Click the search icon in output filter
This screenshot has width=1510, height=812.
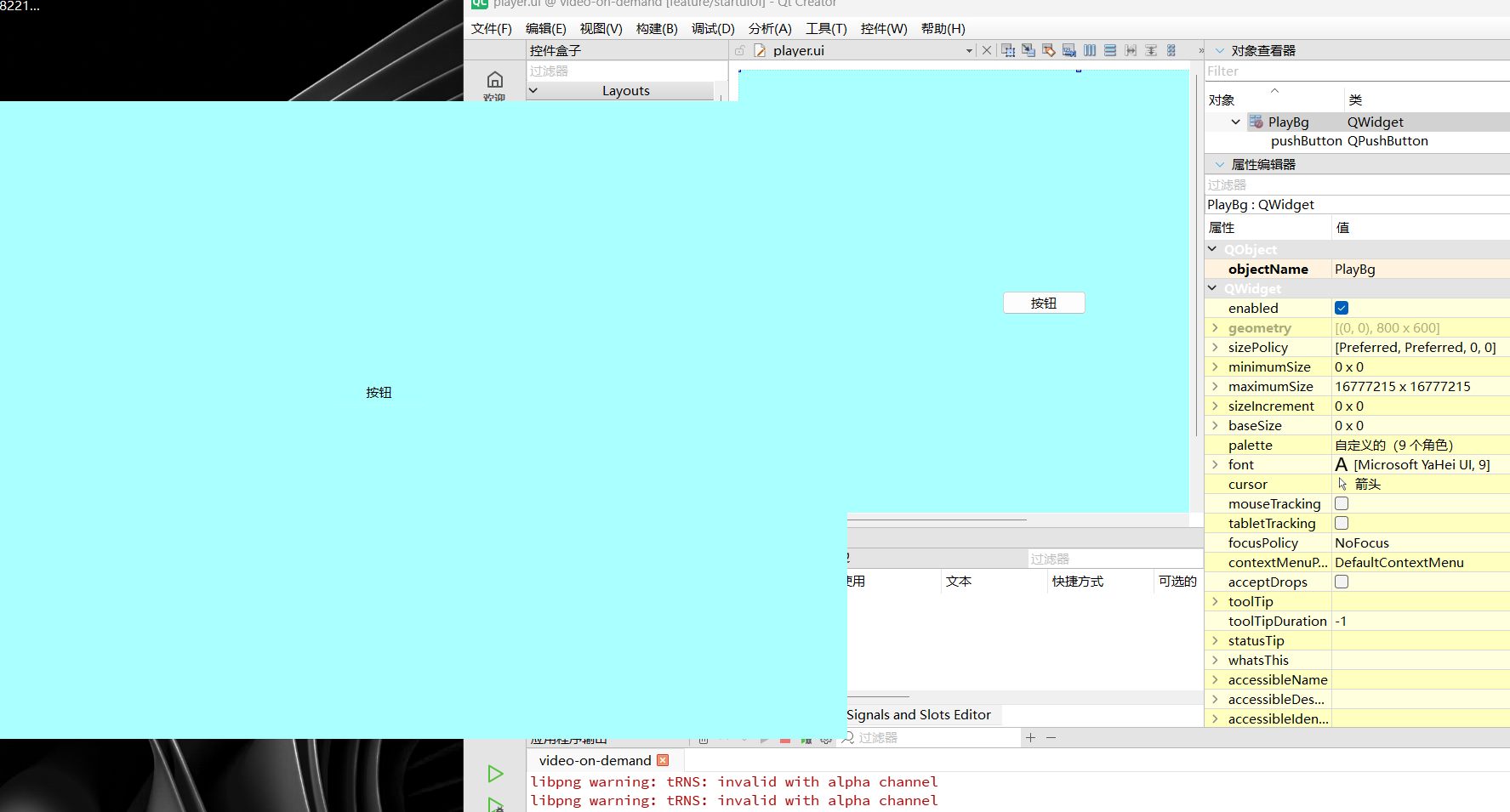(847, 737)
